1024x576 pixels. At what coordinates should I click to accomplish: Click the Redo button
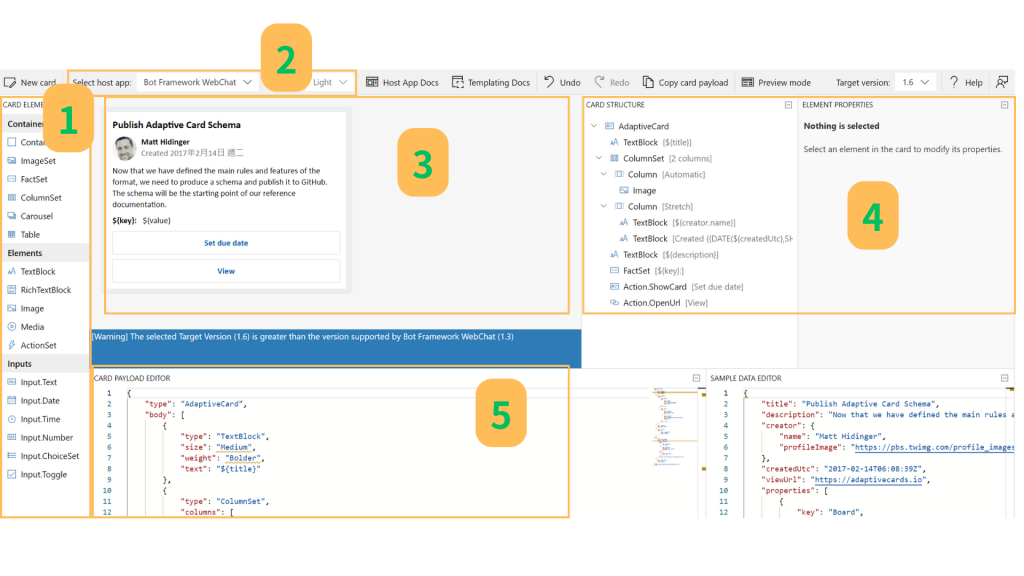coord(612,82)
